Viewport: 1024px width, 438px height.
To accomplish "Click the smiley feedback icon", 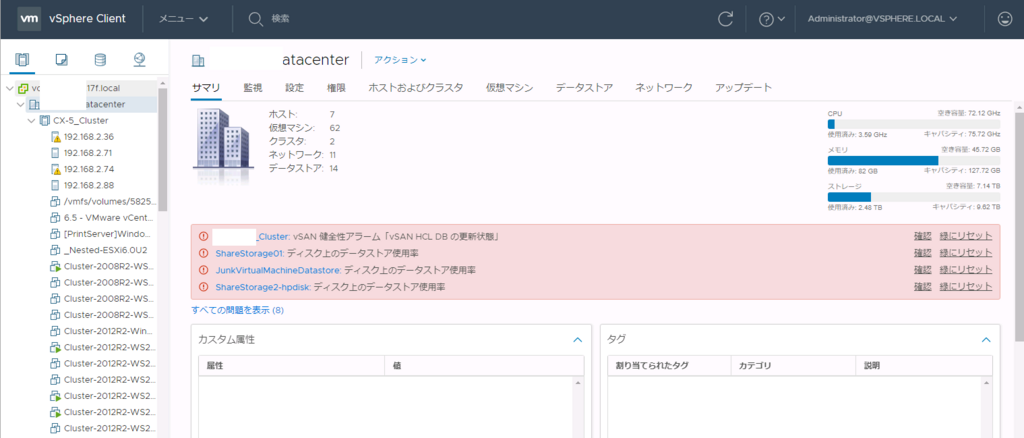I will 1005,19.
